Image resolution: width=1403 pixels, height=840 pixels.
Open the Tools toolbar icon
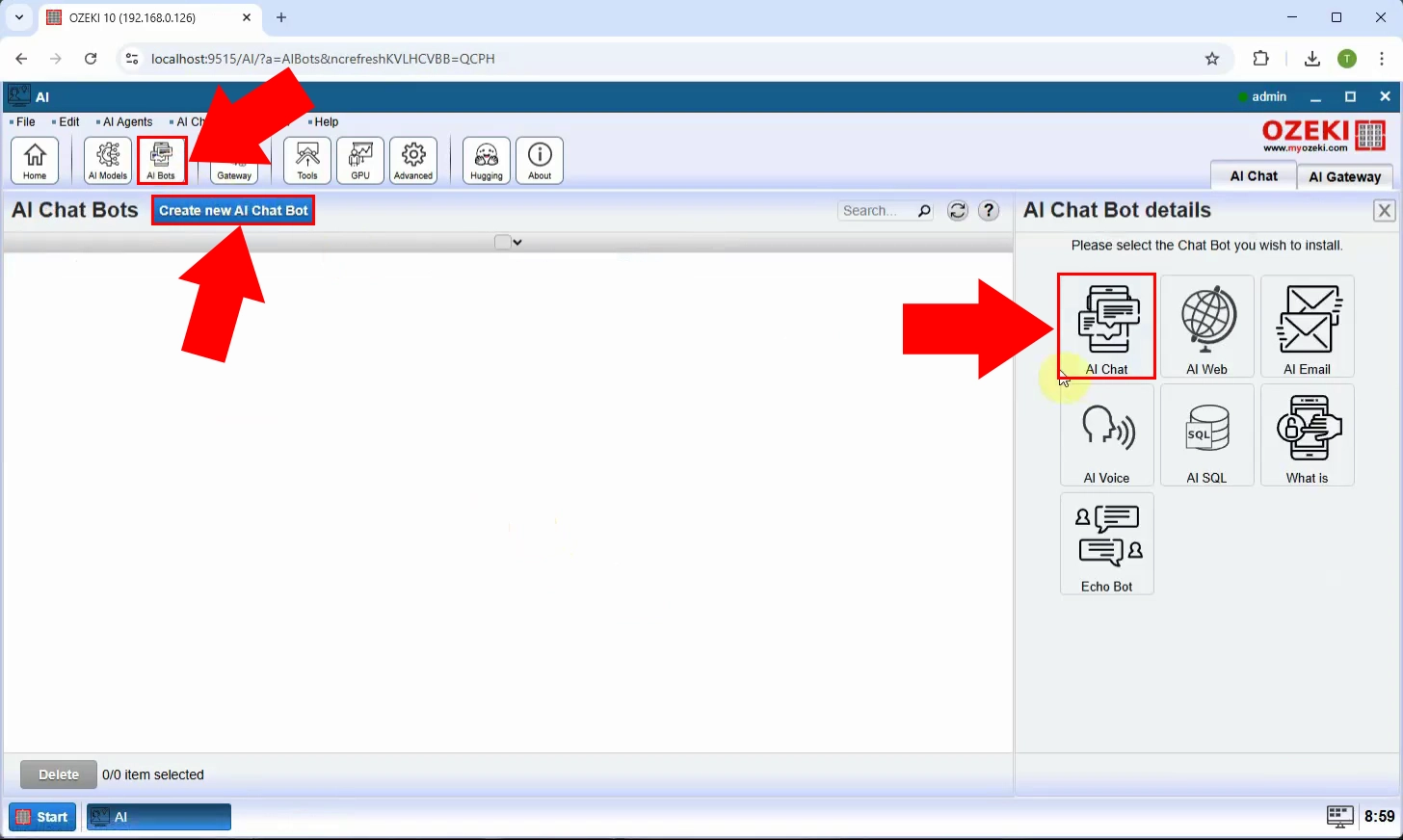(x=307, y=160)
